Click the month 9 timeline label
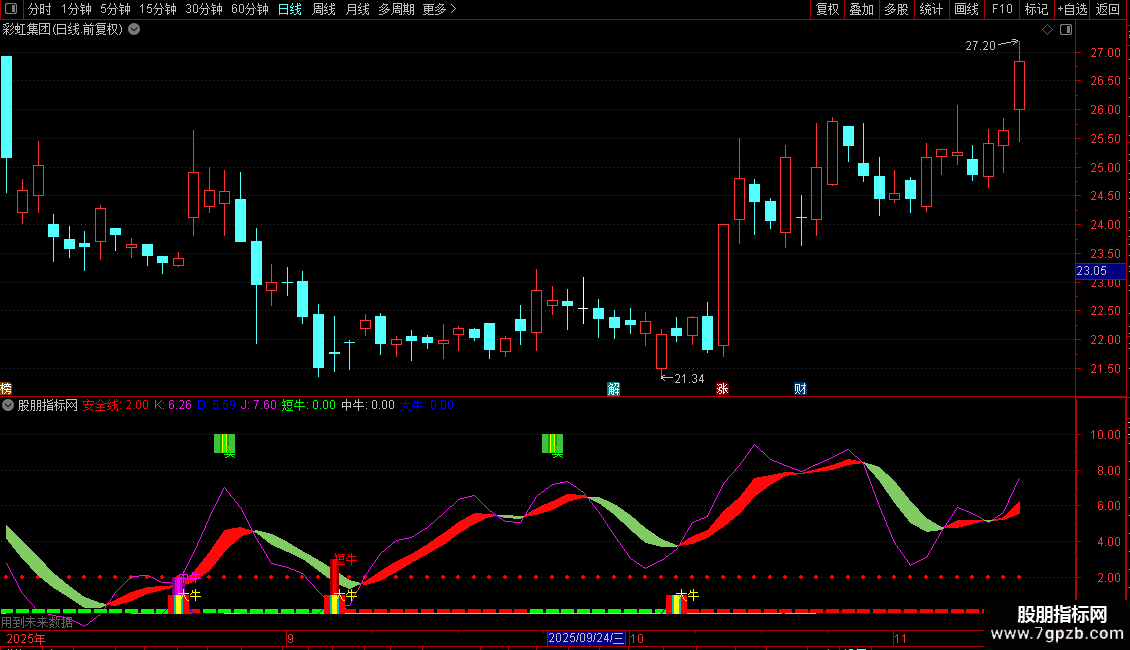1130x650 pixels. 290,638
